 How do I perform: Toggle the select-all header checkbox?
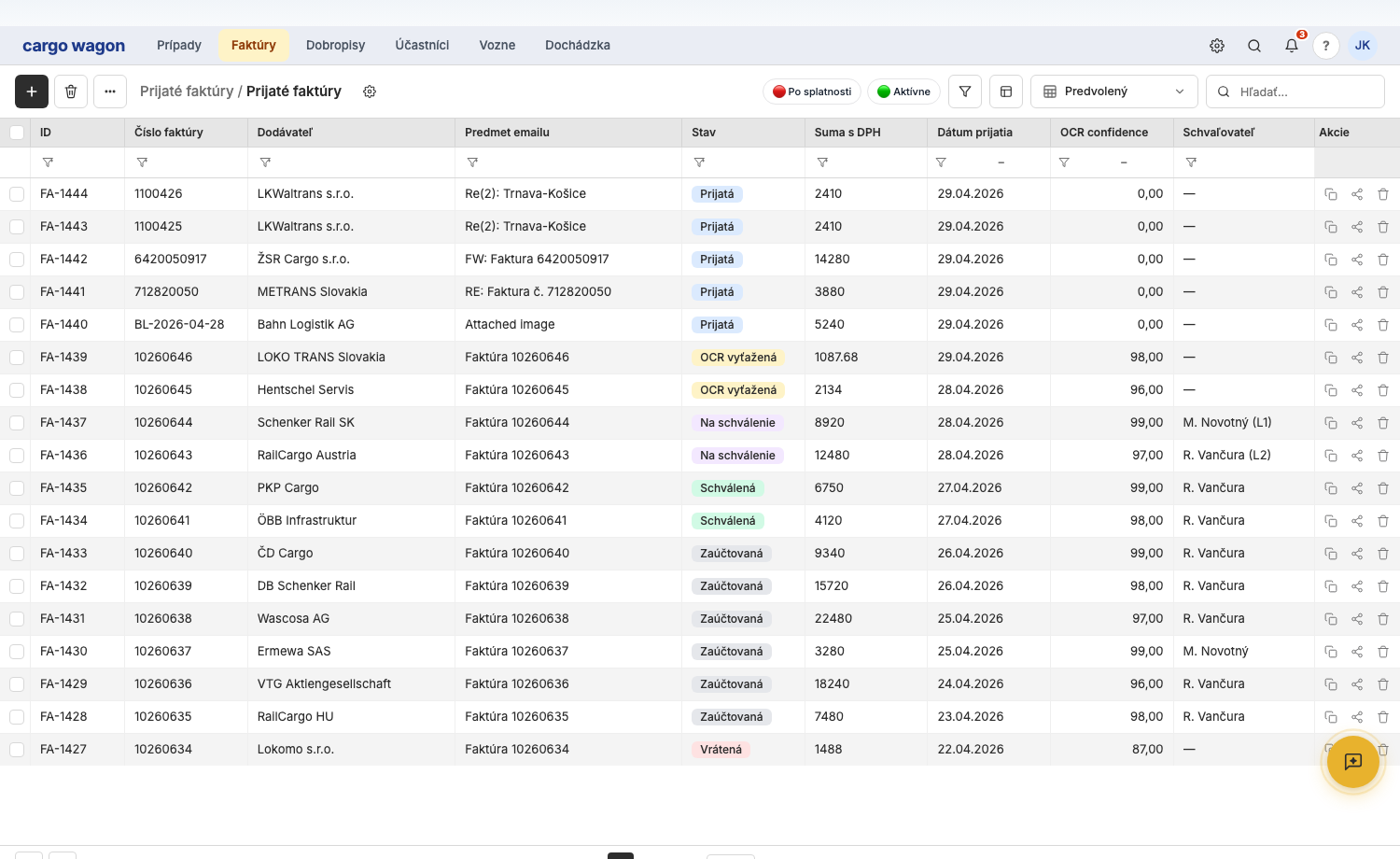point(17,133)
